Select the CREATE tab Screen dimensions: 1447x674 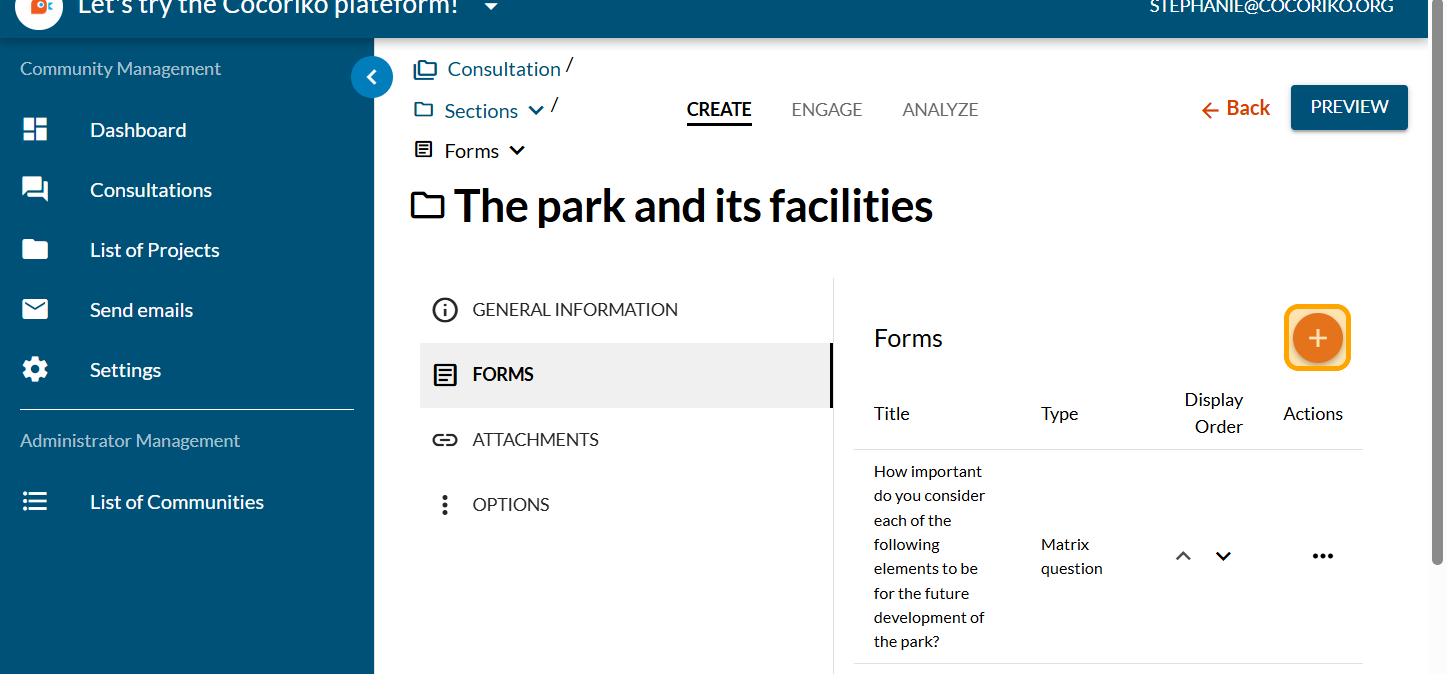tap(719, 110)
